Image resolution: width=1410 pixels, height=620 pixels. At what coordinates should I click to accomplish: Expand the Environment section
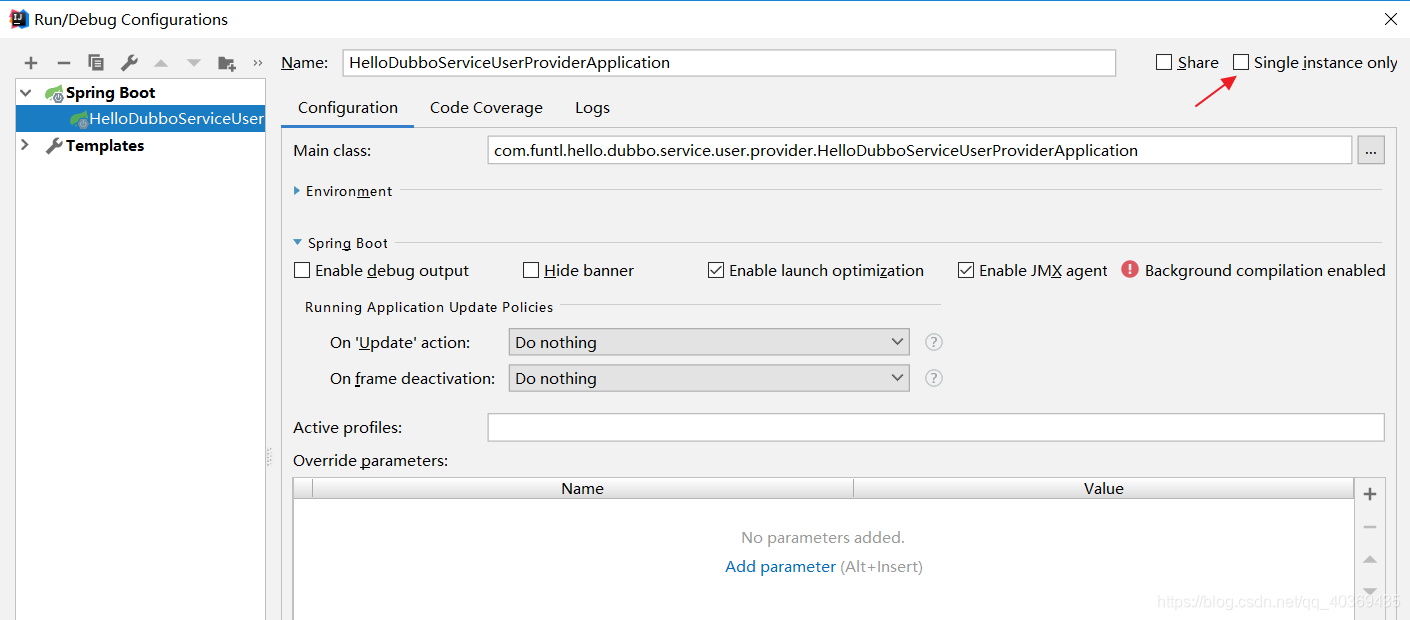click(297, 191)
